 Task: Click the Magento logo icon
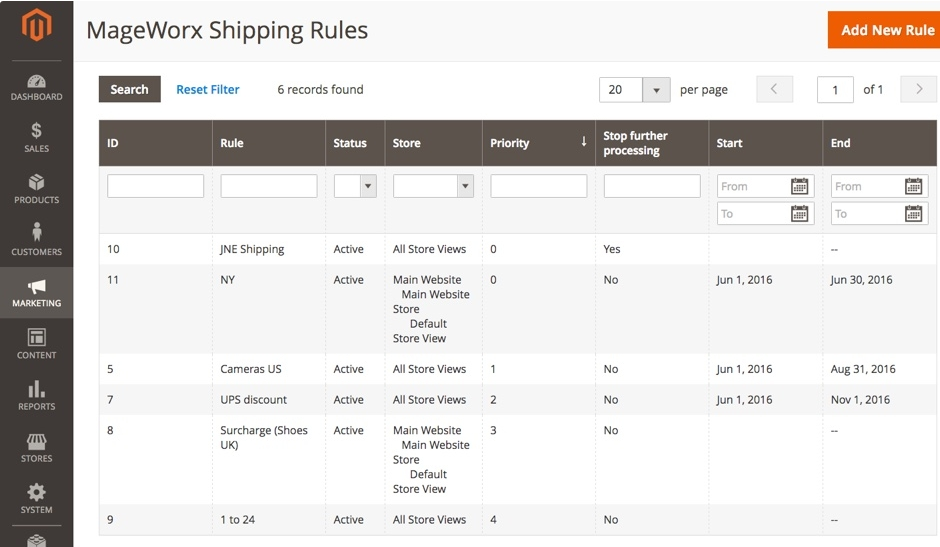coord(37,25)
